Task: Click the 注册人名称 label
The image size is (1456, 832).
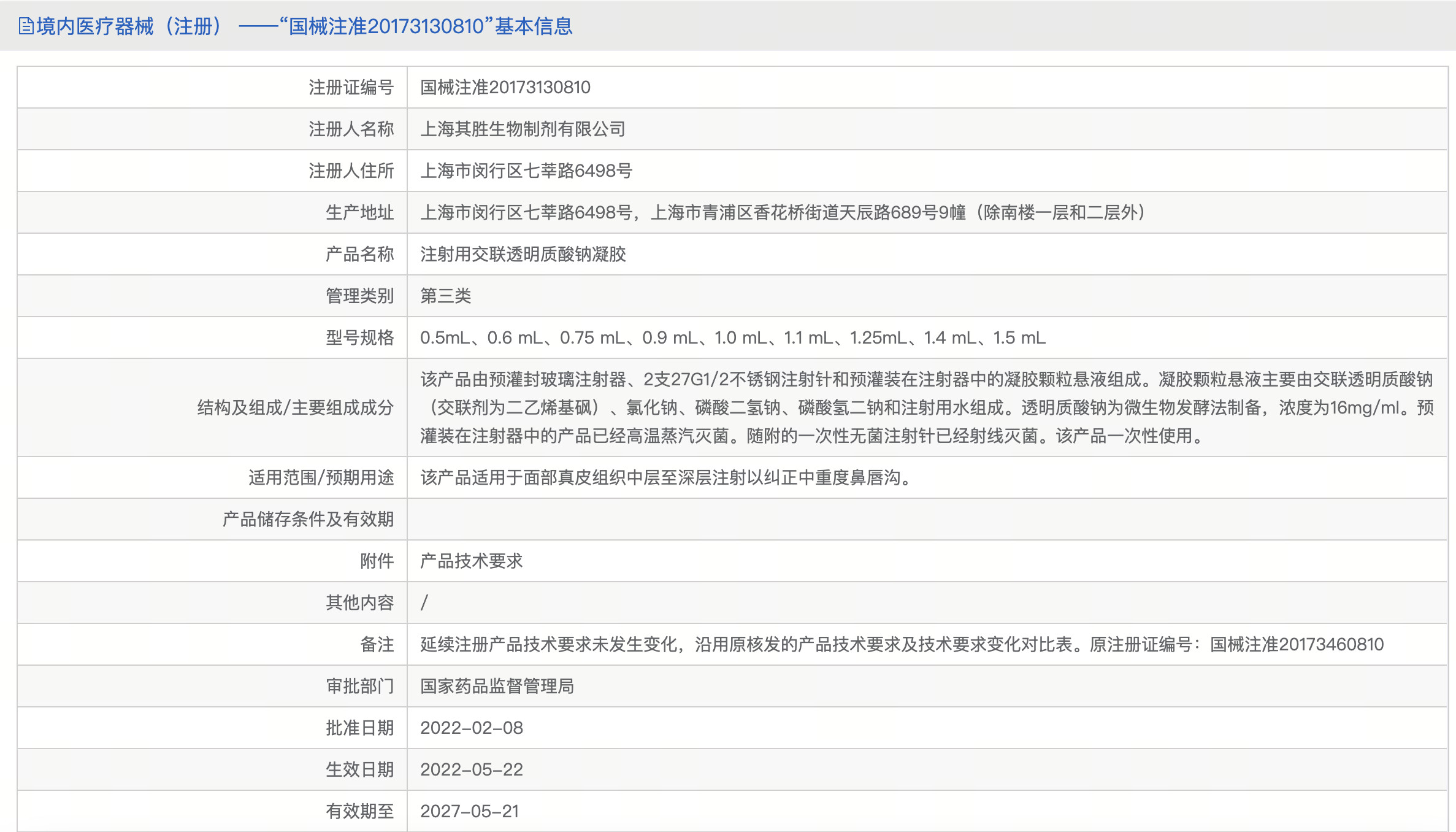Action: tap(351, 129)
